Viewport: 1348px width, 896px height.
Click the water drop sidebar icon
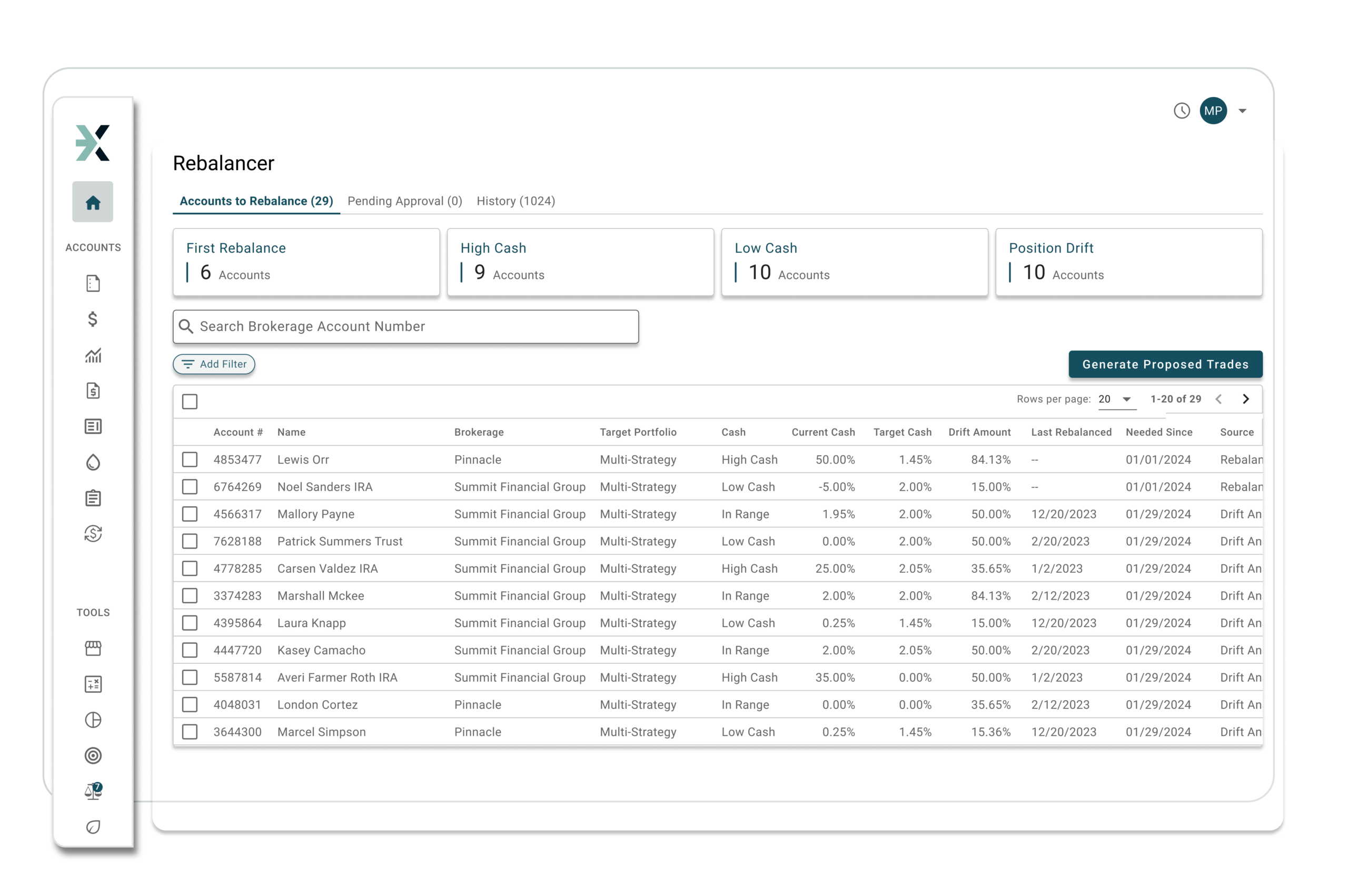click(93, 462)
